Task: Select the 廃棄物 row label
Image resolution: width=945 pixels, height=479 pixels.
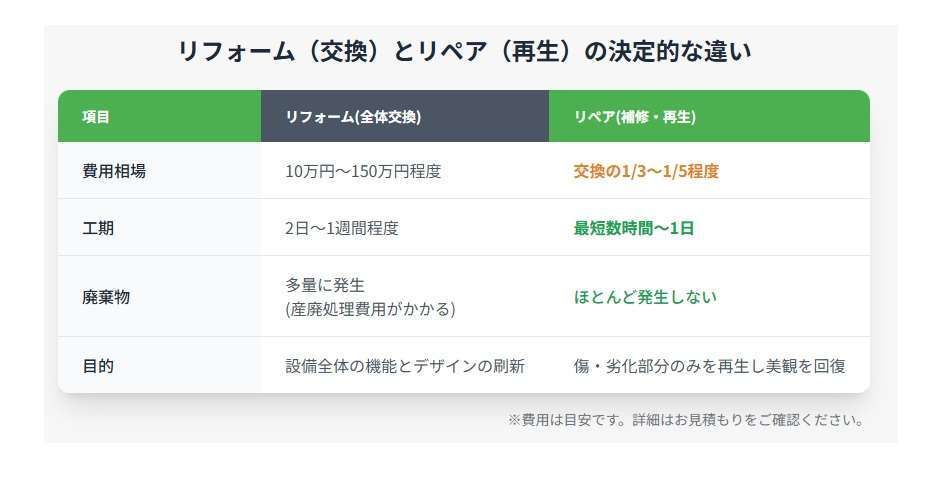Action: 106,297
